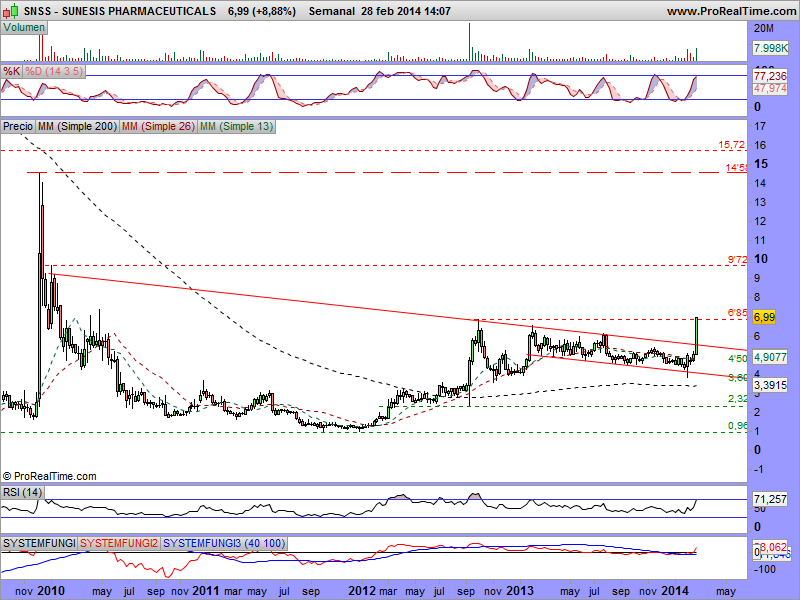The image size is (800, 600).
Task: Click the 71,257 RSI value
Action: 770,499
